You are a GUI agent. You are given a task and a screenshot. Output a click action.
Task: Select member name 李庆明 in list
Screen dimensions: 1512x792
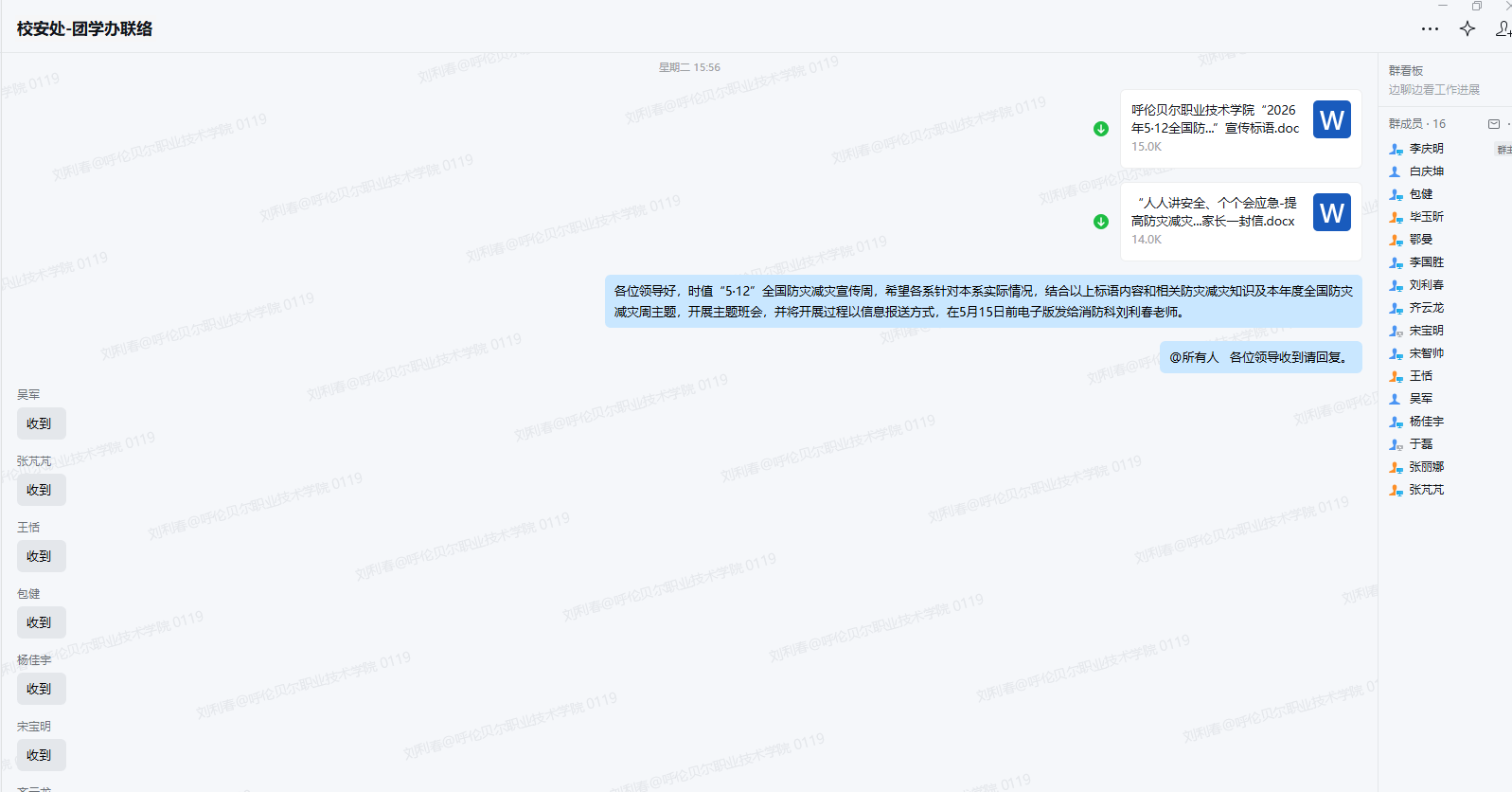point(1427,149)
